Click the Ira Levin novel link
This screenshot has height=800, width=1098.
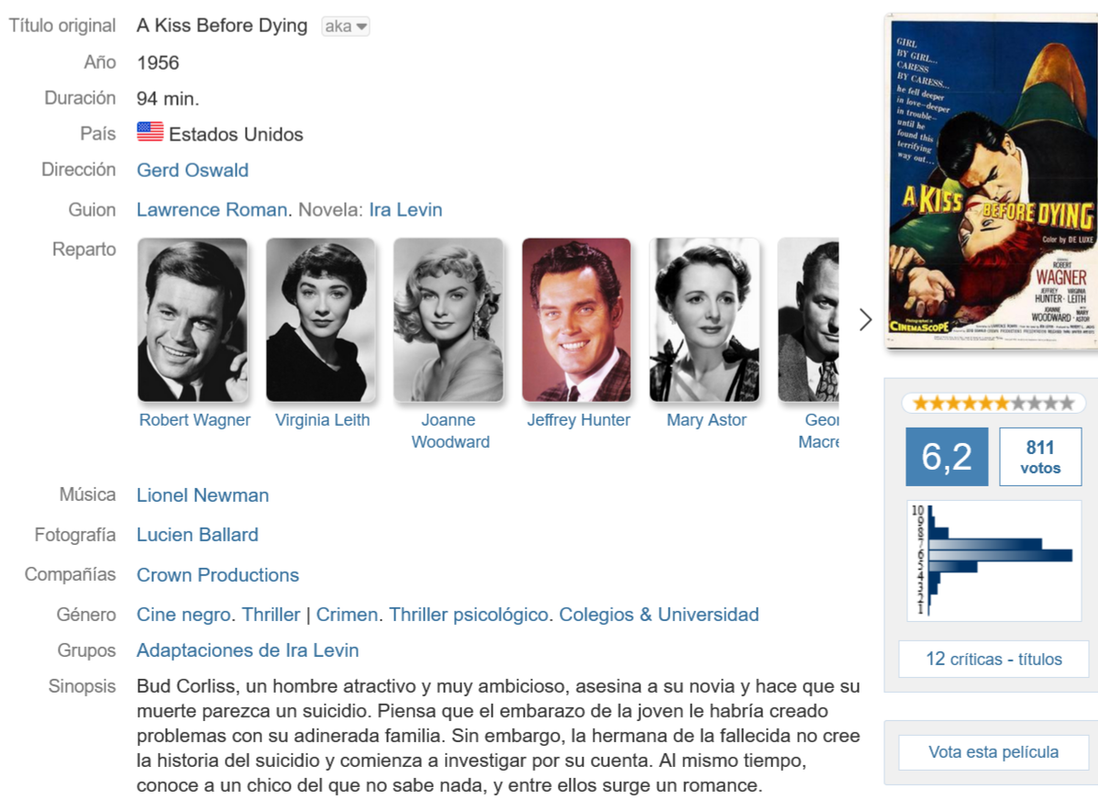pos(405,210)
